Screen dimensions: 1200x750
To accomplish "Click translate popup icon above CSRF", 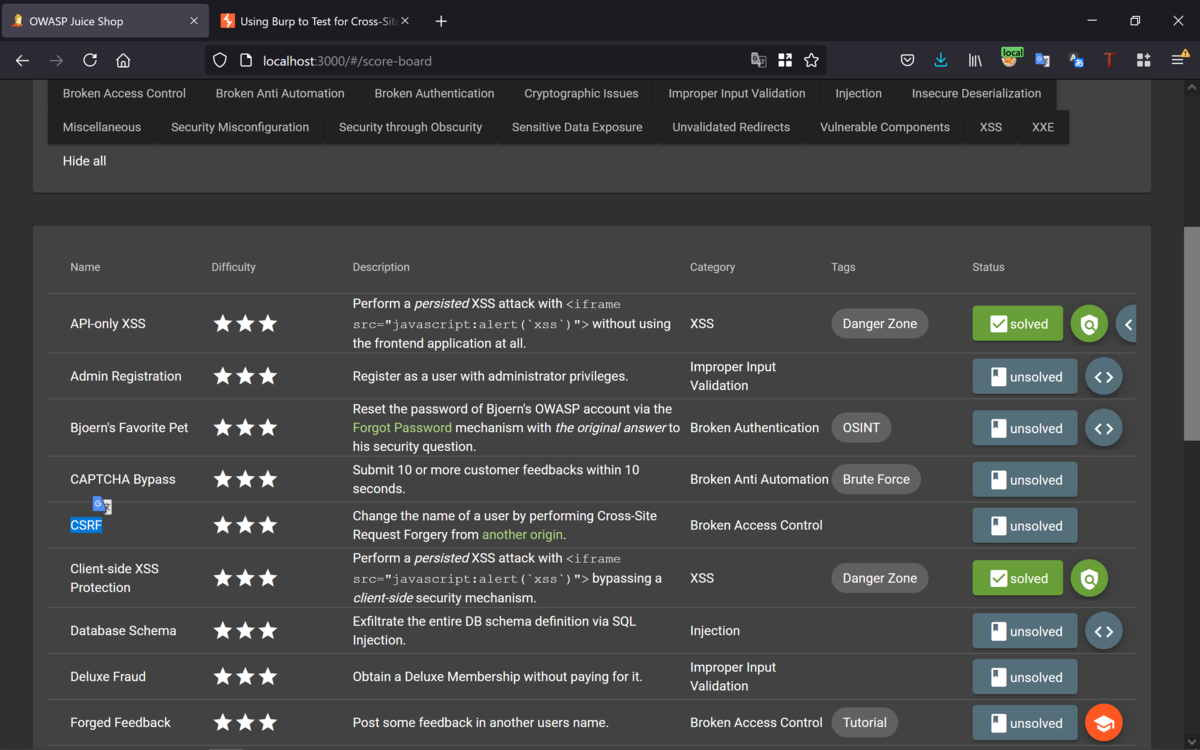I will (102, 505).
